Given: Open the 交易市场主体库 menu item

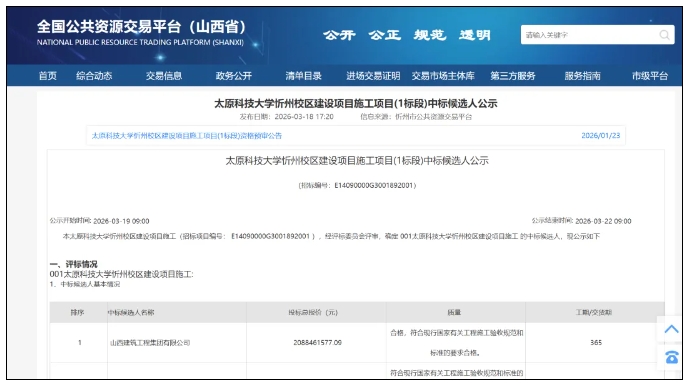Looking at the screenshot, I should point(443,76).
